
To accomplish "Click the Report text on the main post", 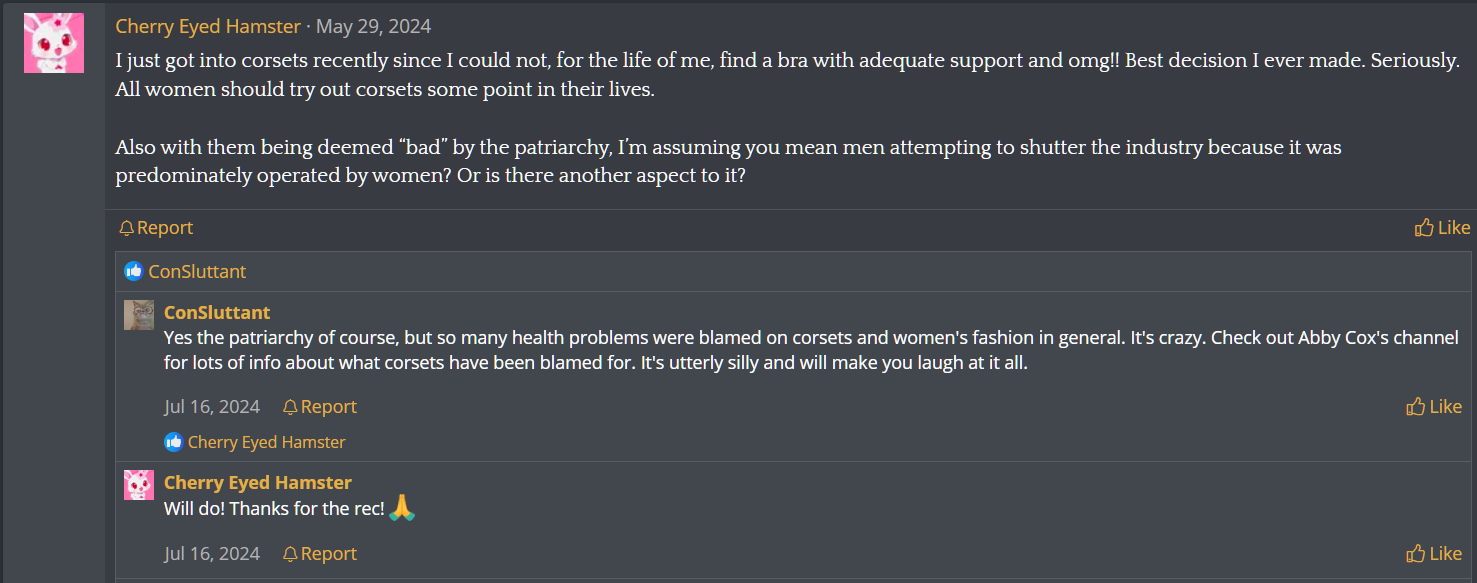I will coord(165,228).
